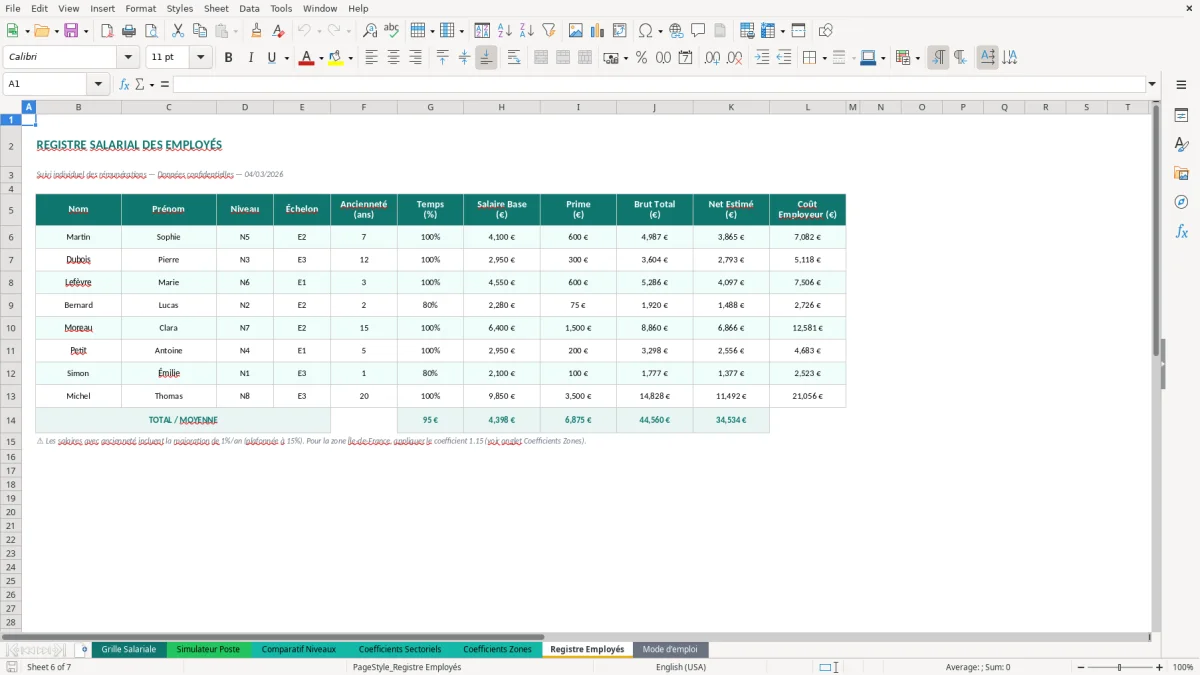This screenshot has height=675, width=1200.
Task: Expand the borders dropdown arrow
Action: pyautogui.click(x=823, y=58)
